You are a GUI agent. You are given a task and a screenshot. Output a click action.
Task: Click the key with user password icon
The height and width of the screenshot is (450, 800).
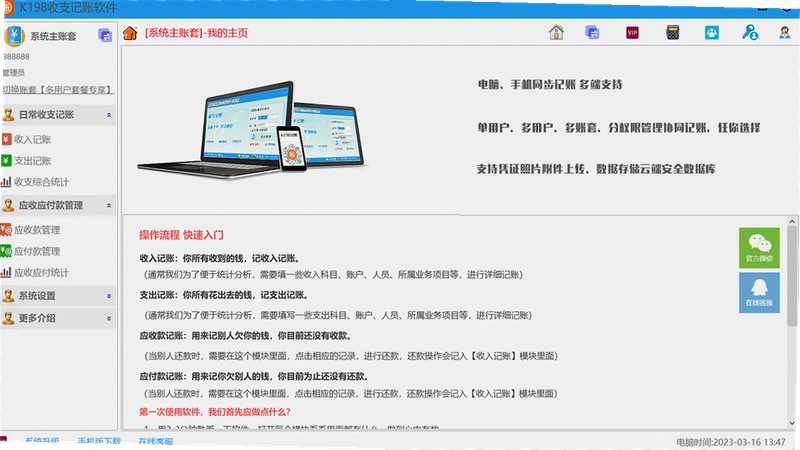tap(749, 33)
